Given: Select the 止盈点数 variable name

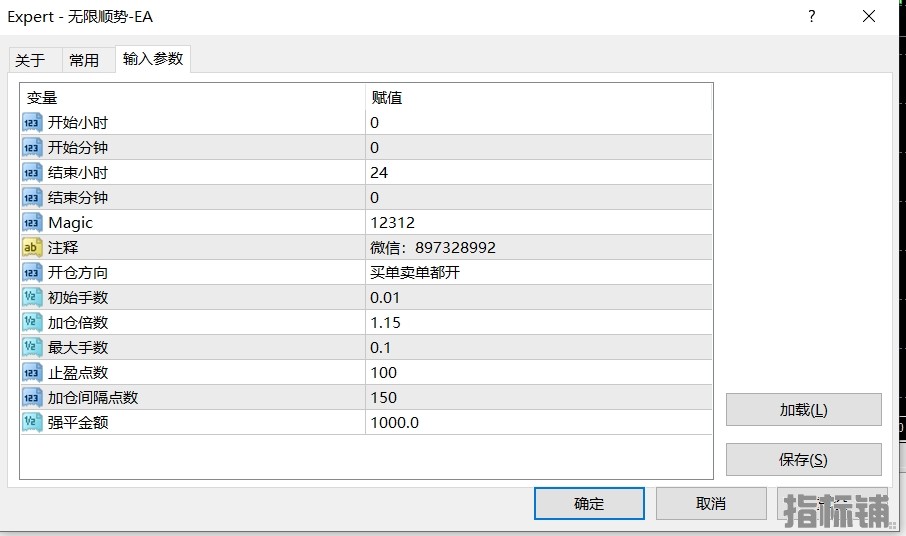Looking at the screenshot, I should 78,373.
